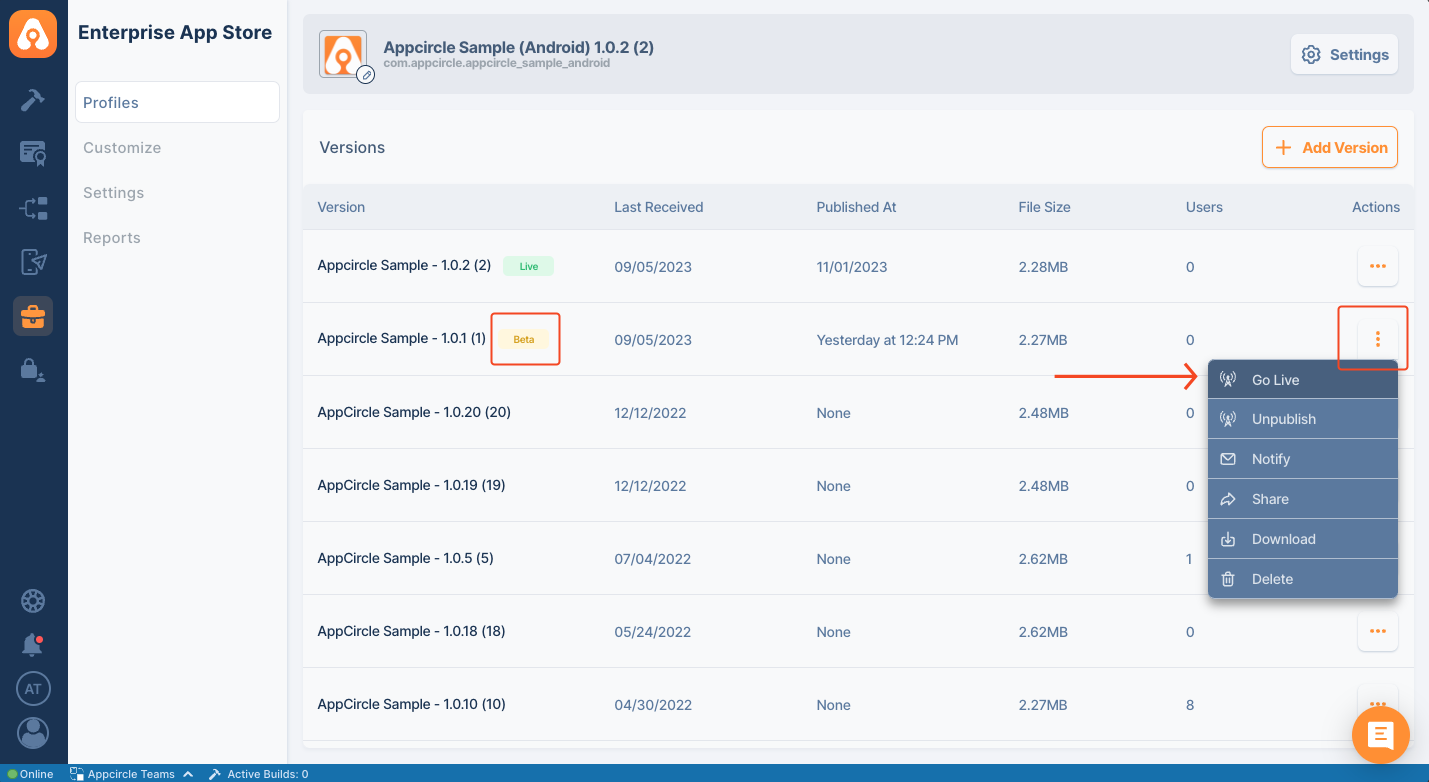
Task: Click the Share arrow icon
Action: 1228,499
